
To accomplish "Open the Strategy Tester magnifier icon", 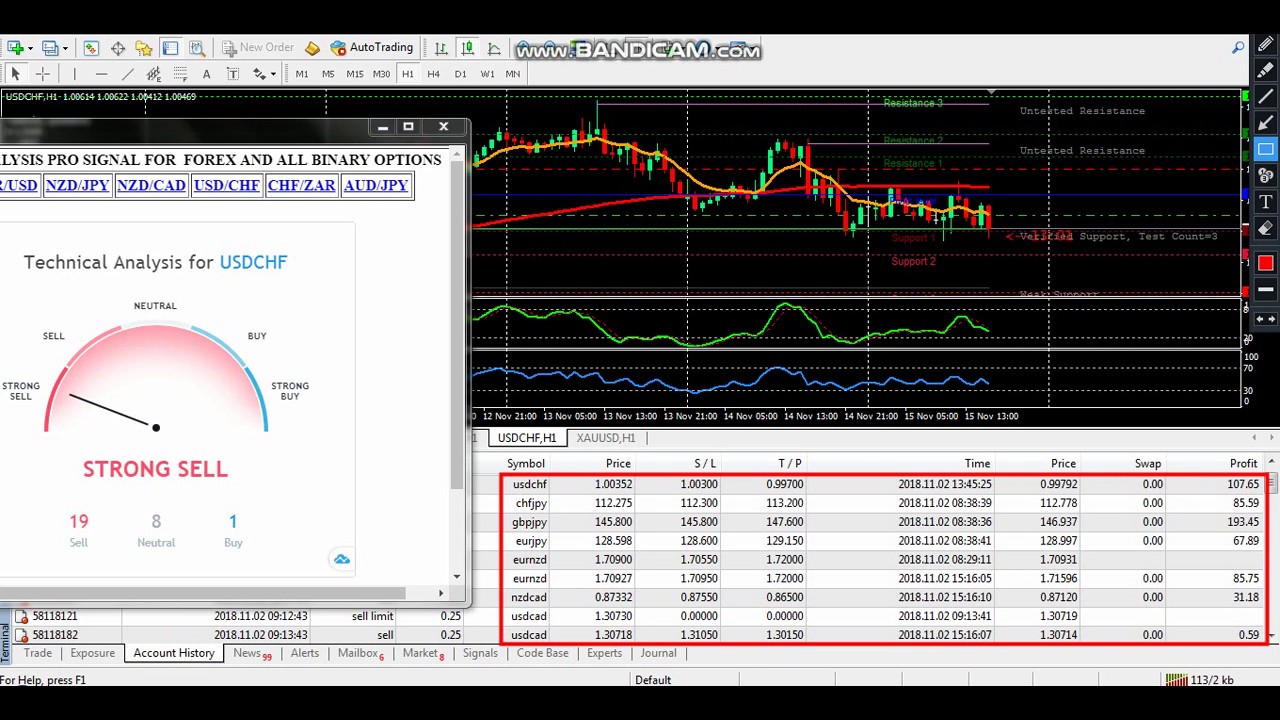I will click(197, 47).
